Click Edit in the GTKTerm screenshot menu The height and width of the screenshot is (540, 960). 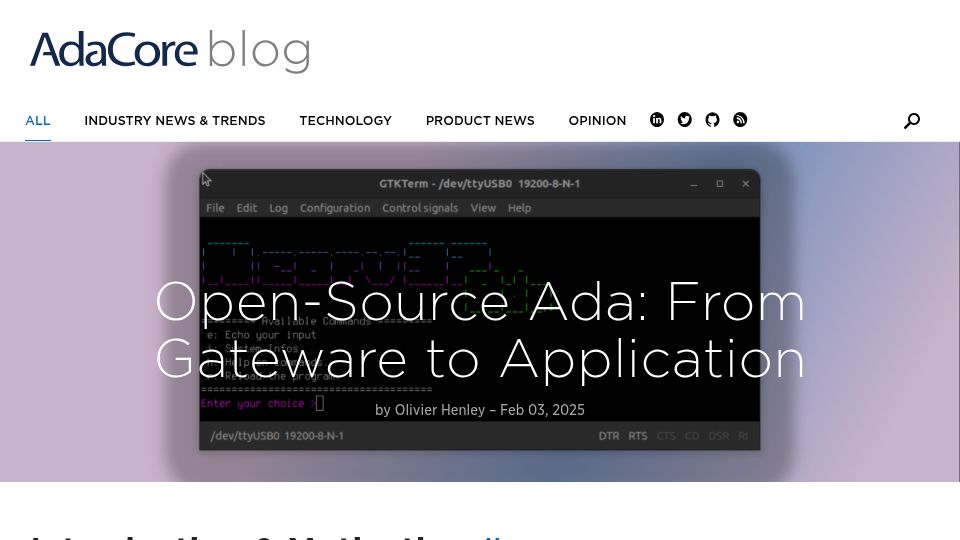pyautogui.click(x=247, y=208)
